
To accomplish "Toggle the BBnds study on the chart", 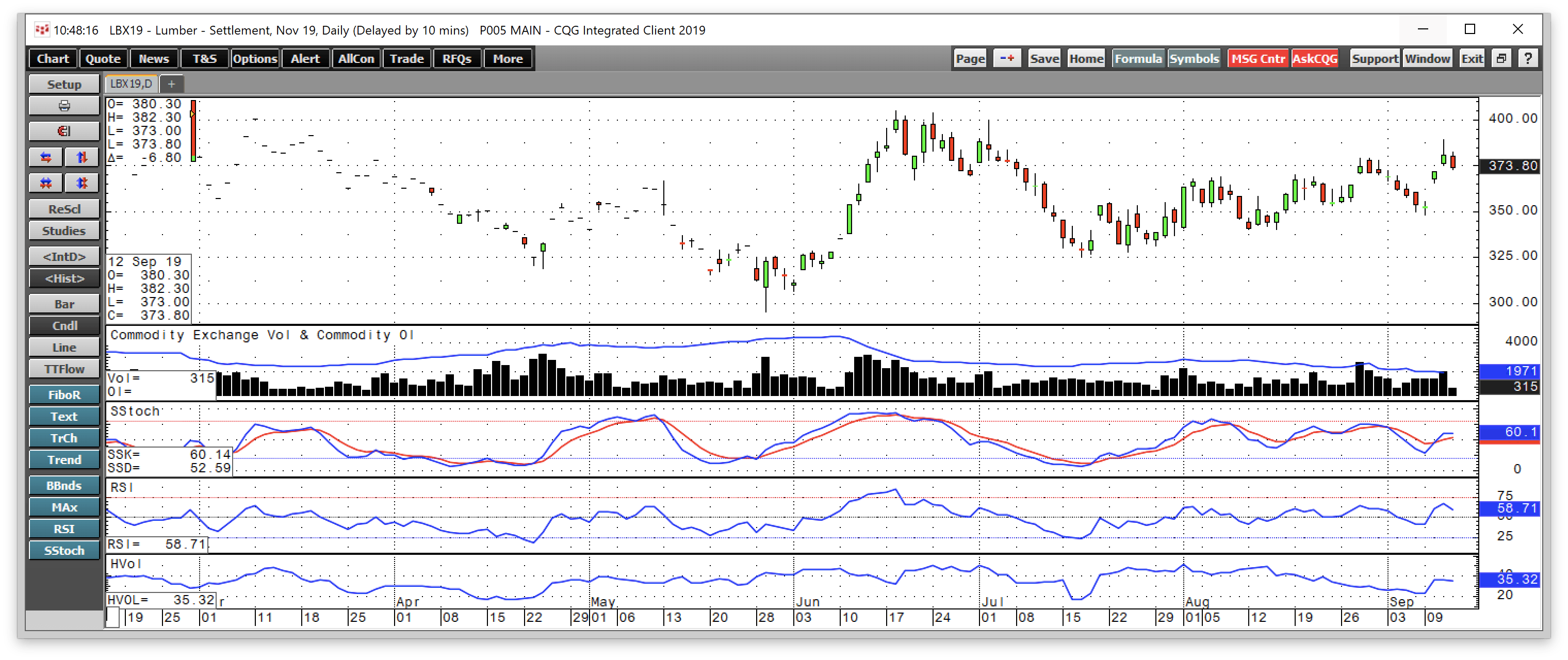I will tap(63, 485).
